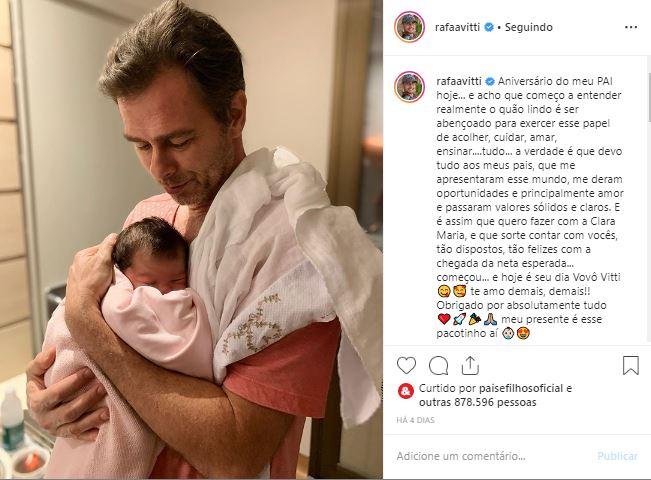Click the photo of man holding baby
651x480 pixels.
click(x=191, y=240)
